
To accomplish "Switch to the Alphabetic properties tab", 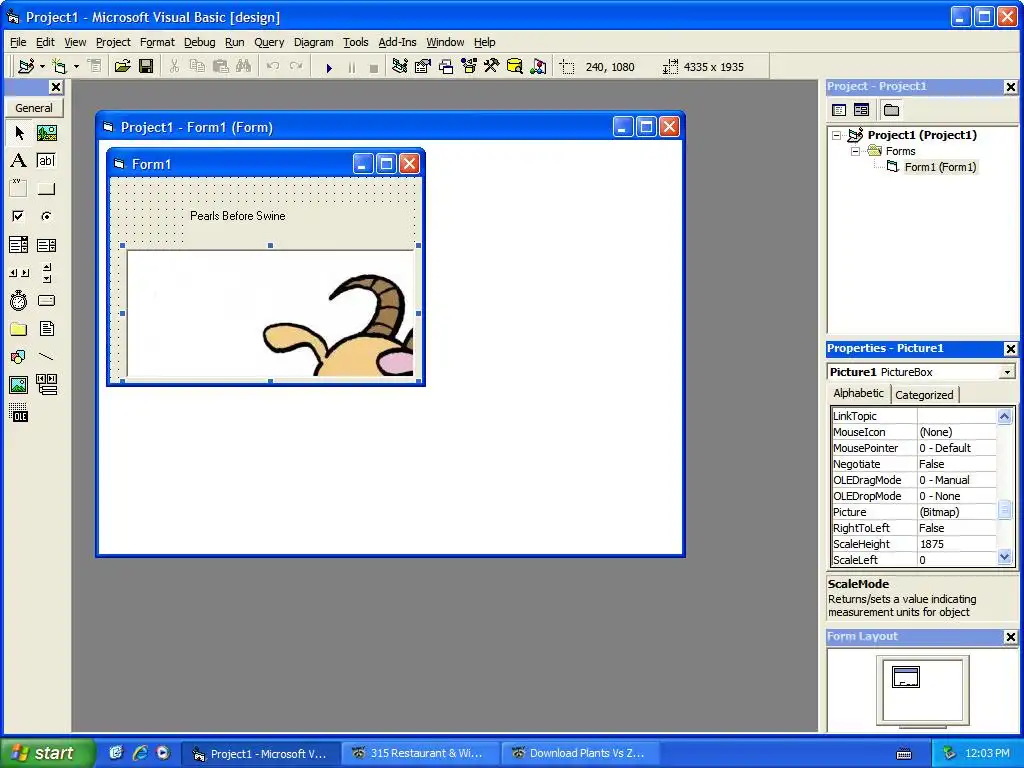I will (858, 393).
